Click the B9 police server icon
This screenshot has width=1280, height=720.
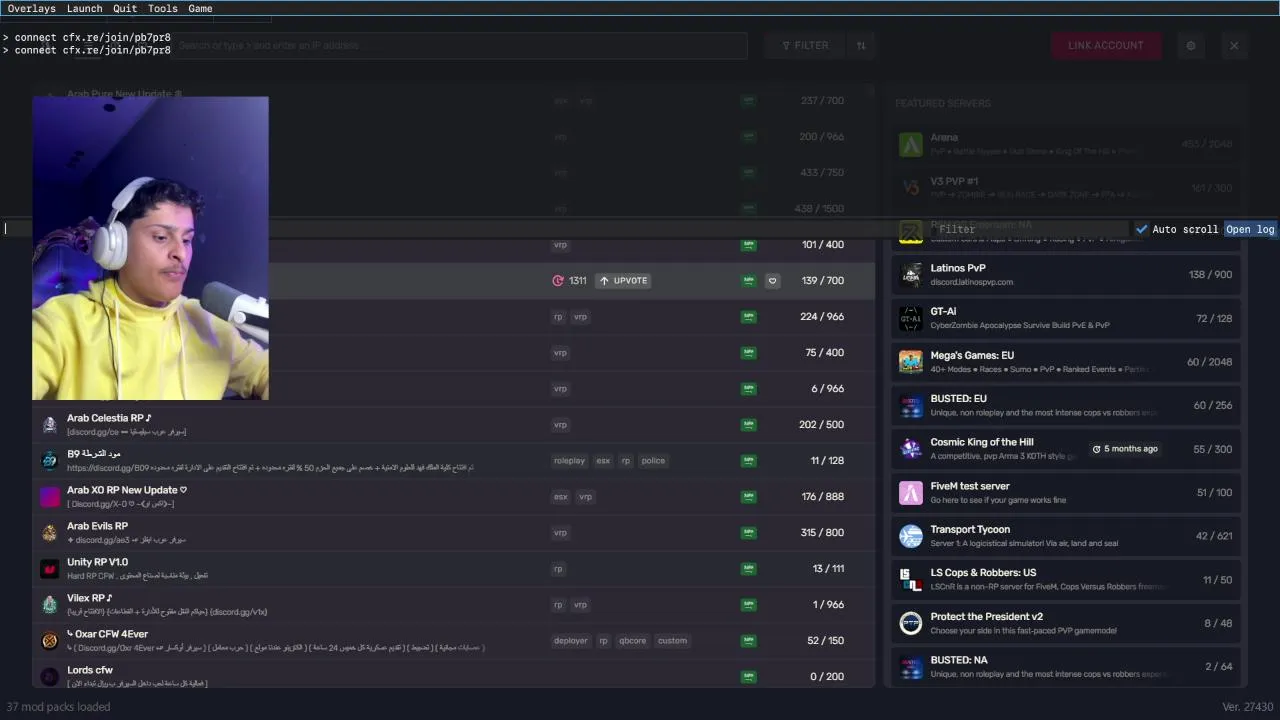click(x=49, y=460)
